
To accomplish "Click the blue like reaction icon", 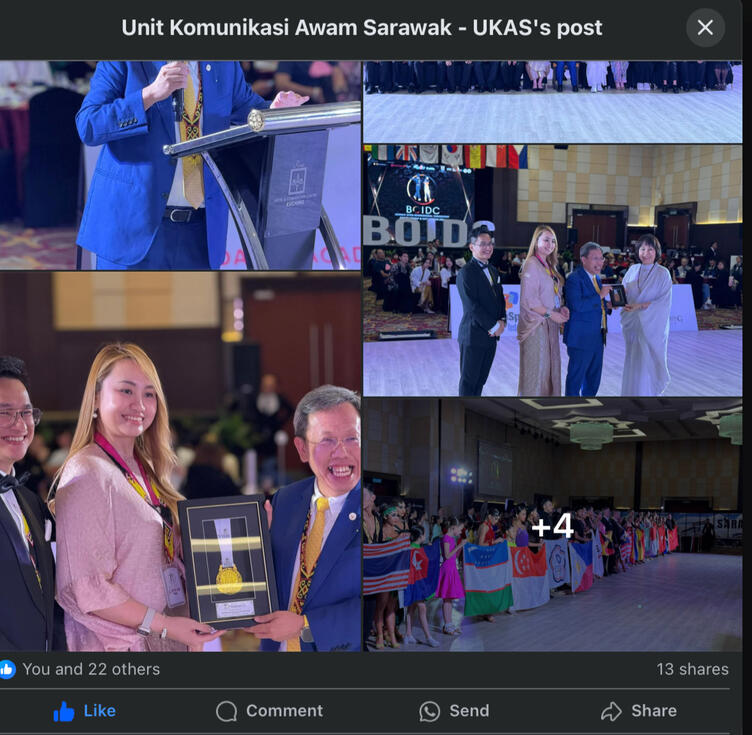I will click(7, 669).
